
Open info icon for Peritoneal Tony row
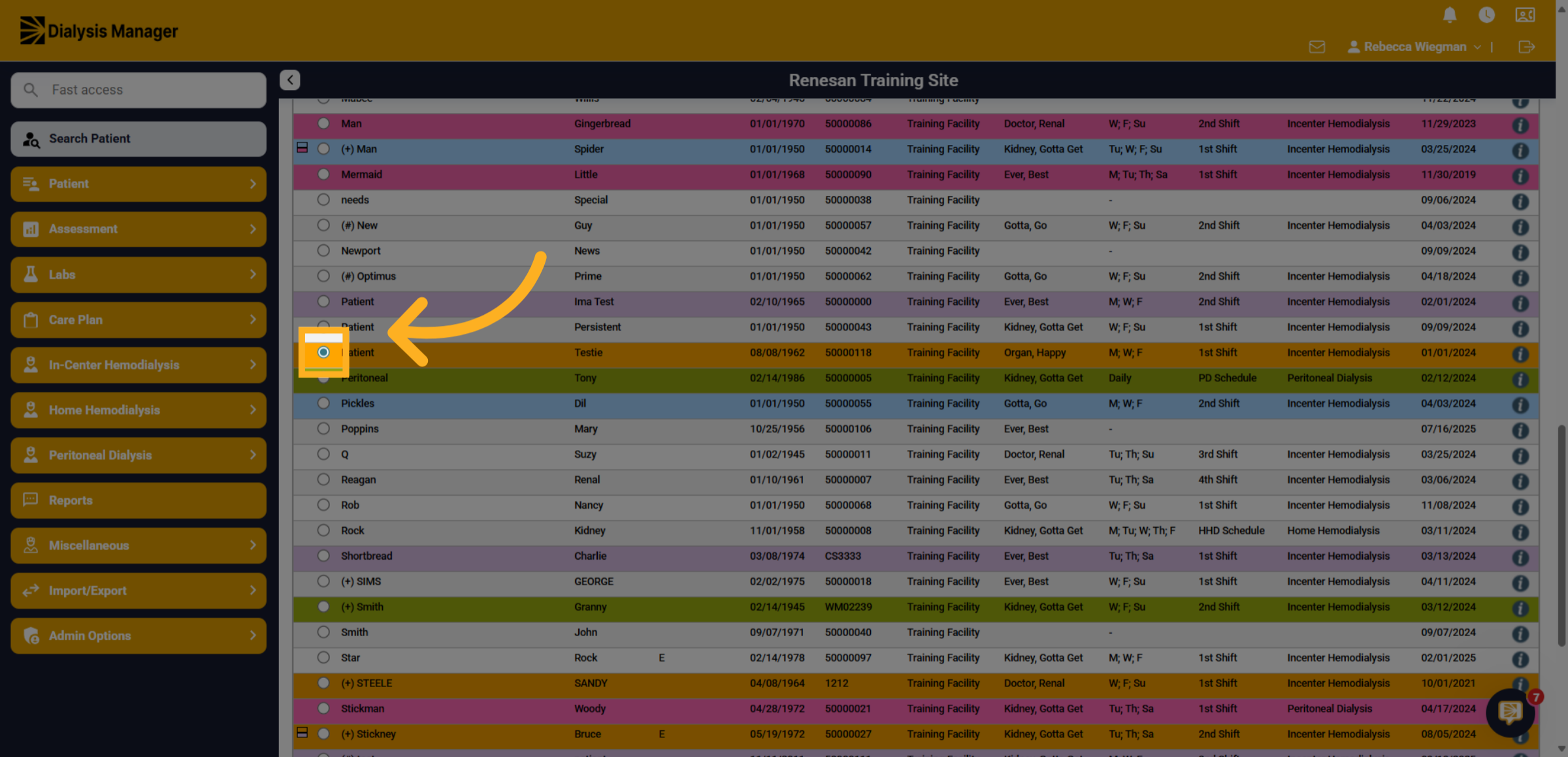pos(1520,380)
